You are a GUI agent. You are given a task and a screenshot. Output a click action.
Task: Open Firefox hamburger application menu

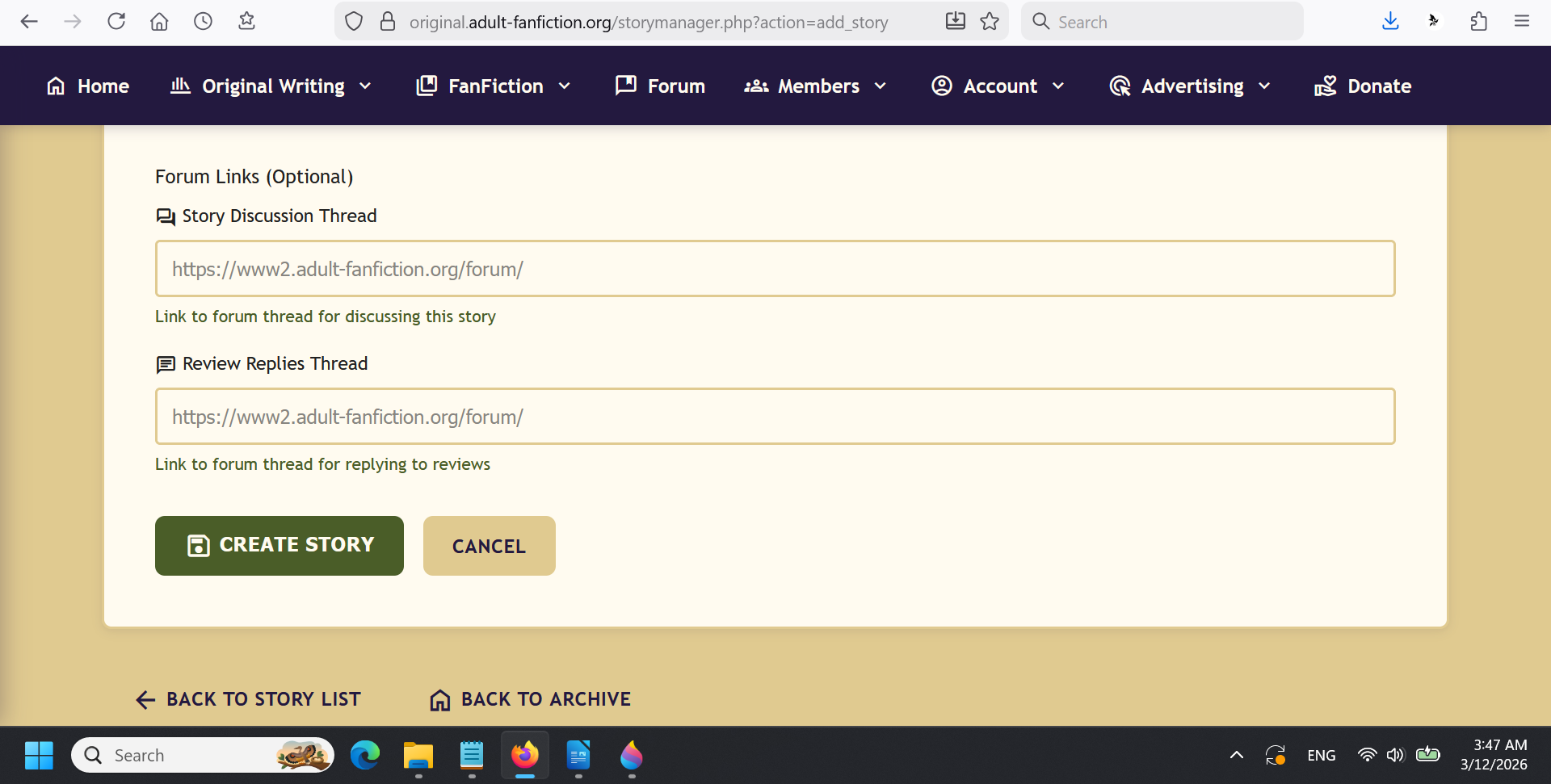tap(1522, 22)
